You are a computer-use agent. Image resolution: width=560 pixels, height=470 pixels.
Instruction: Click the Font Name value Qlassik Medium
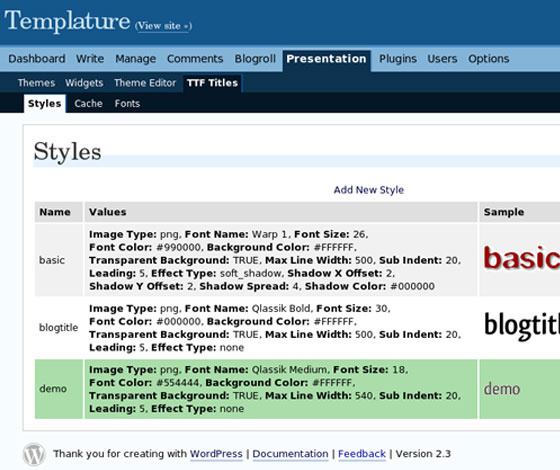pos(289,370)
